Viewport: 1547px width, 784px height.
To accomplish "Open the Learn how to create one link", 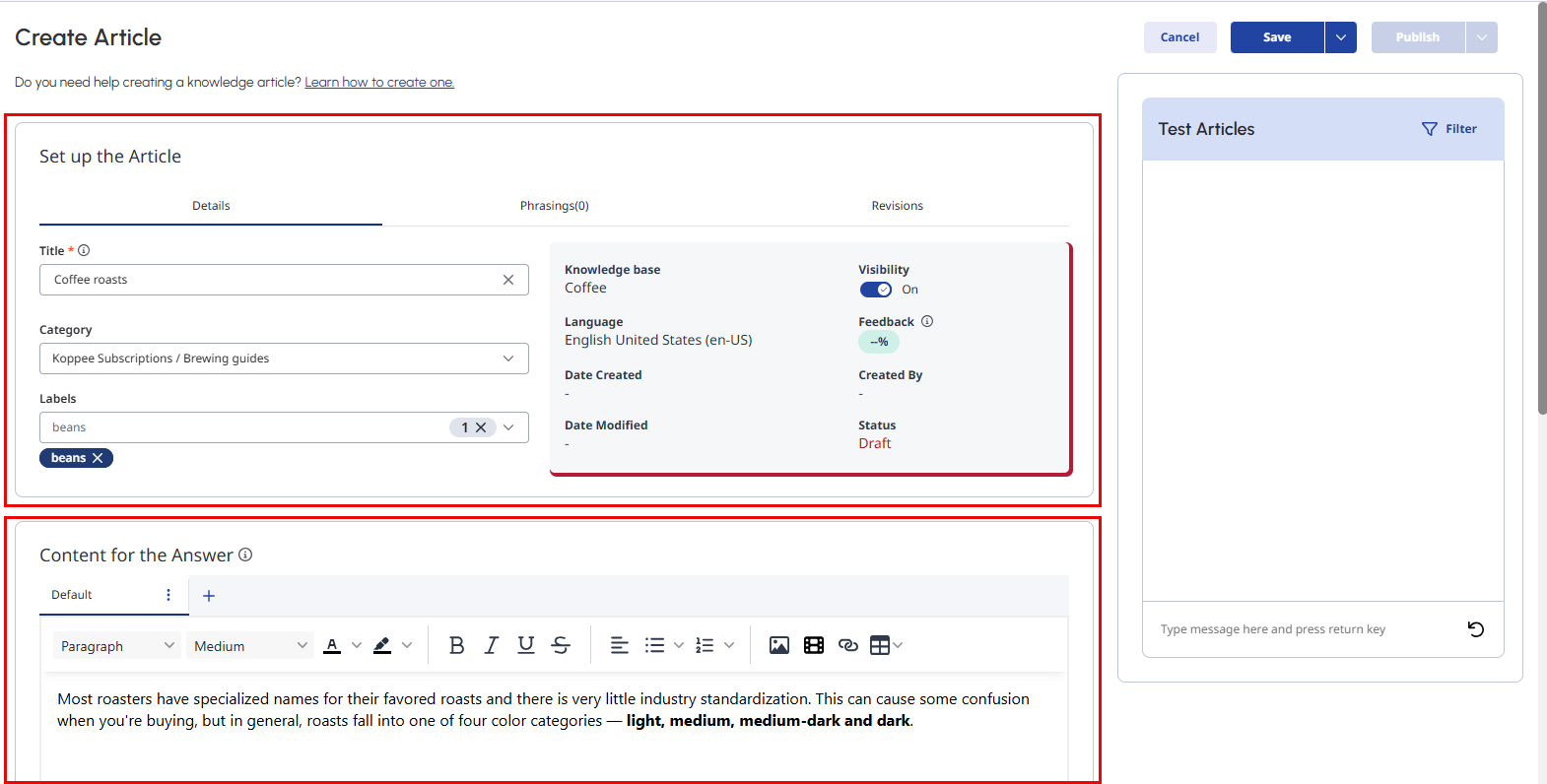I will [x=379, y=82].
